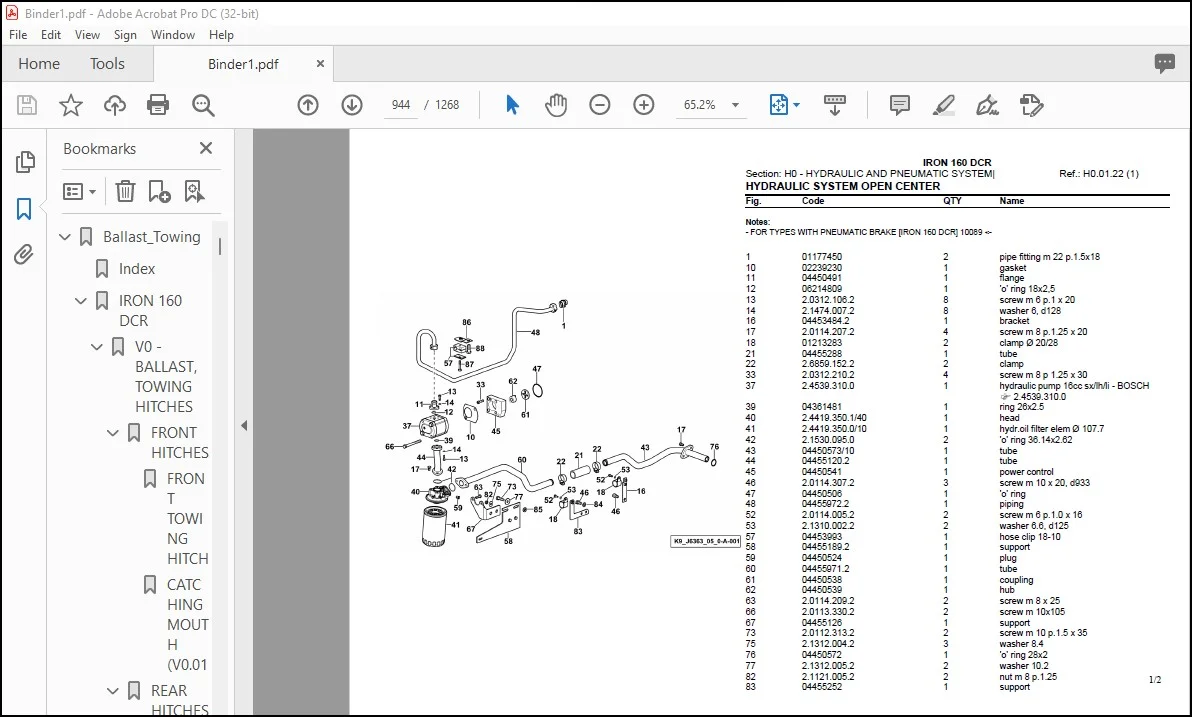Viewport: 1192px width, 717px height.
Task: Select the Binder1.pdf document tab
Action: 243,64
